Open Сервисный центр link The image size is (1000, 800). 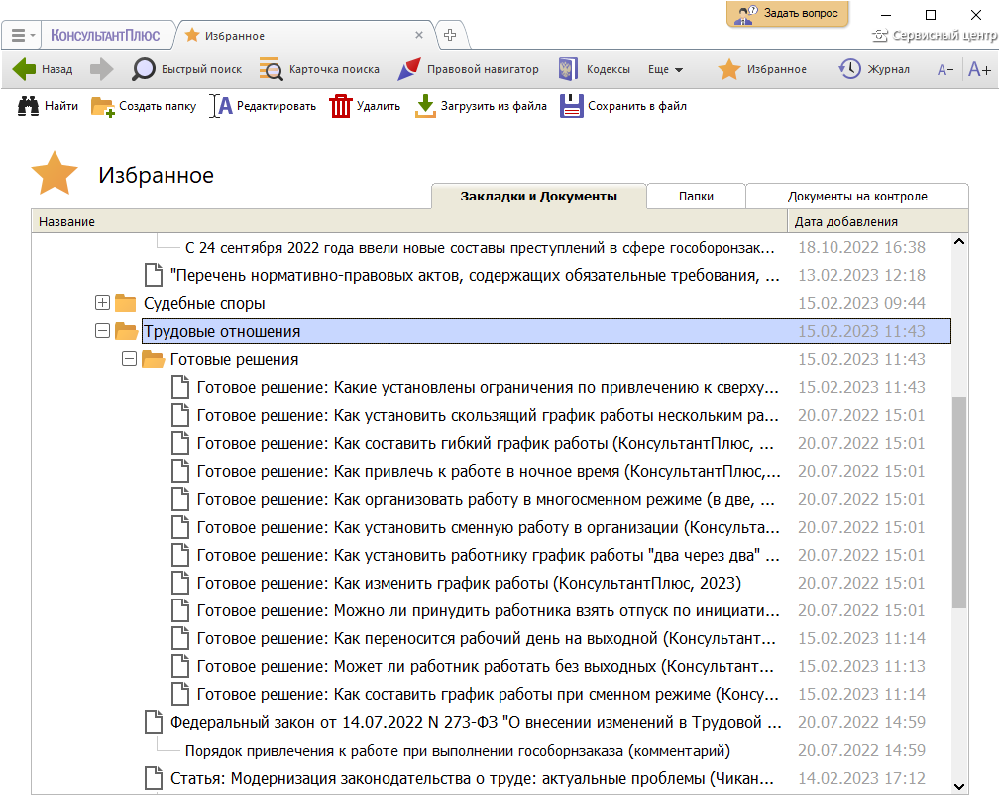tap(934, 35)
